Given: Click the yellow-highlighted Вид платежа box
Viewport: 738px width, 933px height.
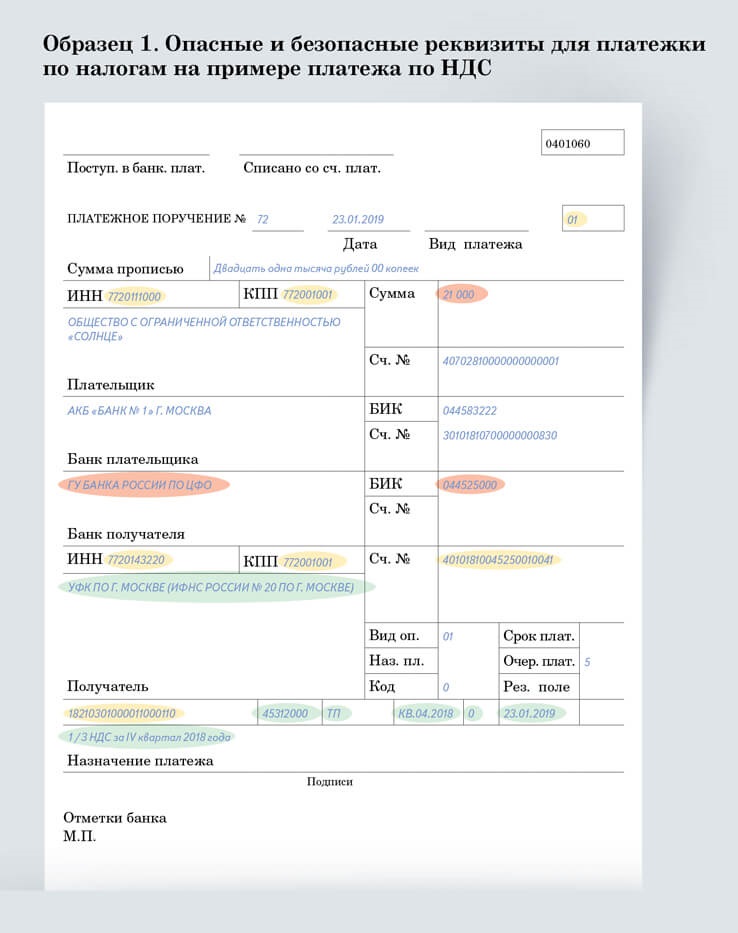Looking at the screenshot, I should pos(575,219).
